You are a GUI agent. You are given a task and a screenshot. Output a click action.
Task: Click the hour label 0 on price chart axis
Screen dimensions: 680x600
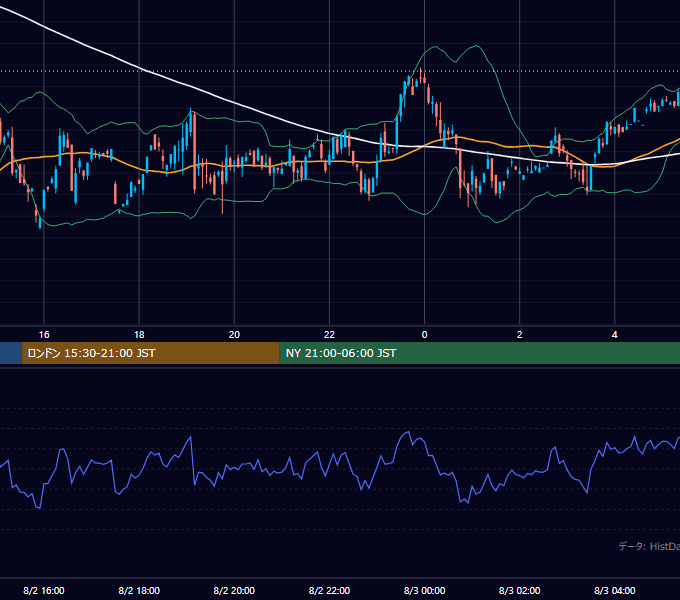(424, 335)
